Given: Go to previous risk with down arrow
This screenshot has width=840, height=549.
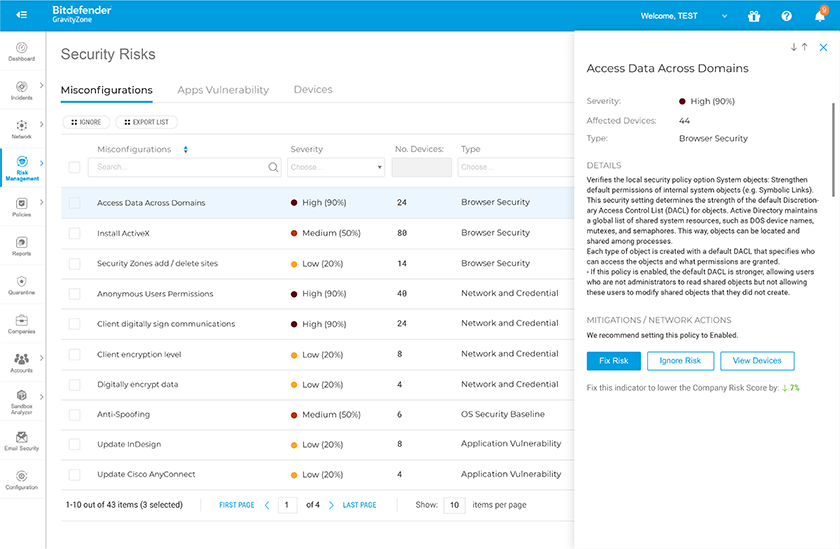Looking at the screenshot, I should 794,47.
